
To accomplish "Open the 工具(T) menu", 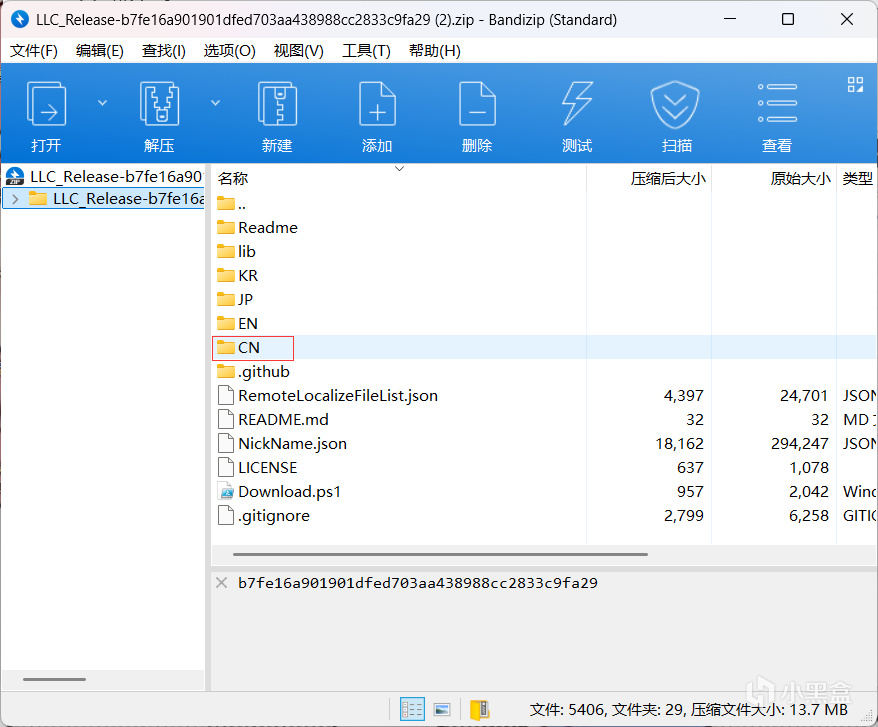I will 366,51.
